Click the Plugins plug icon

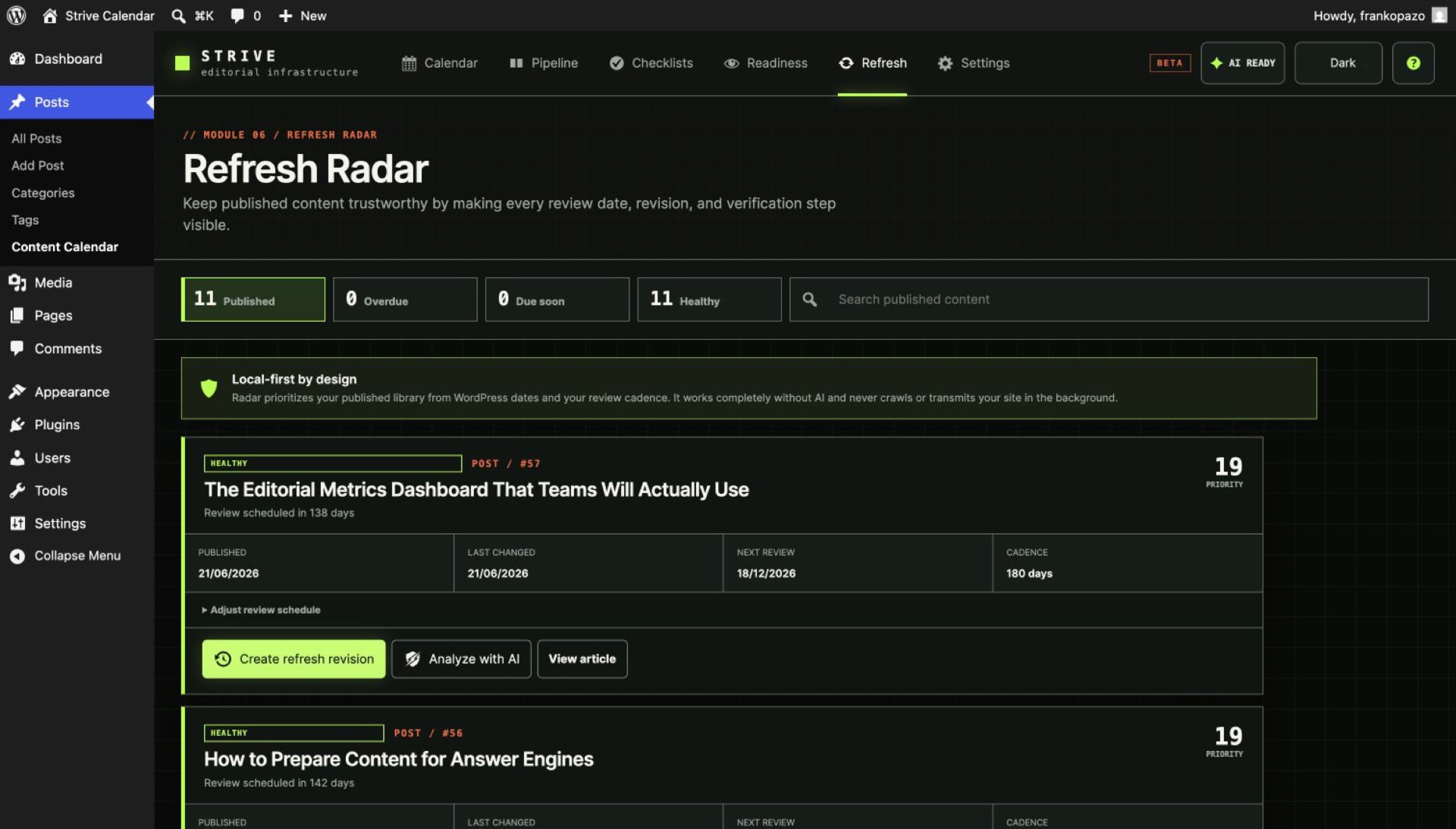pyautogui.click(x=17, y=425)
